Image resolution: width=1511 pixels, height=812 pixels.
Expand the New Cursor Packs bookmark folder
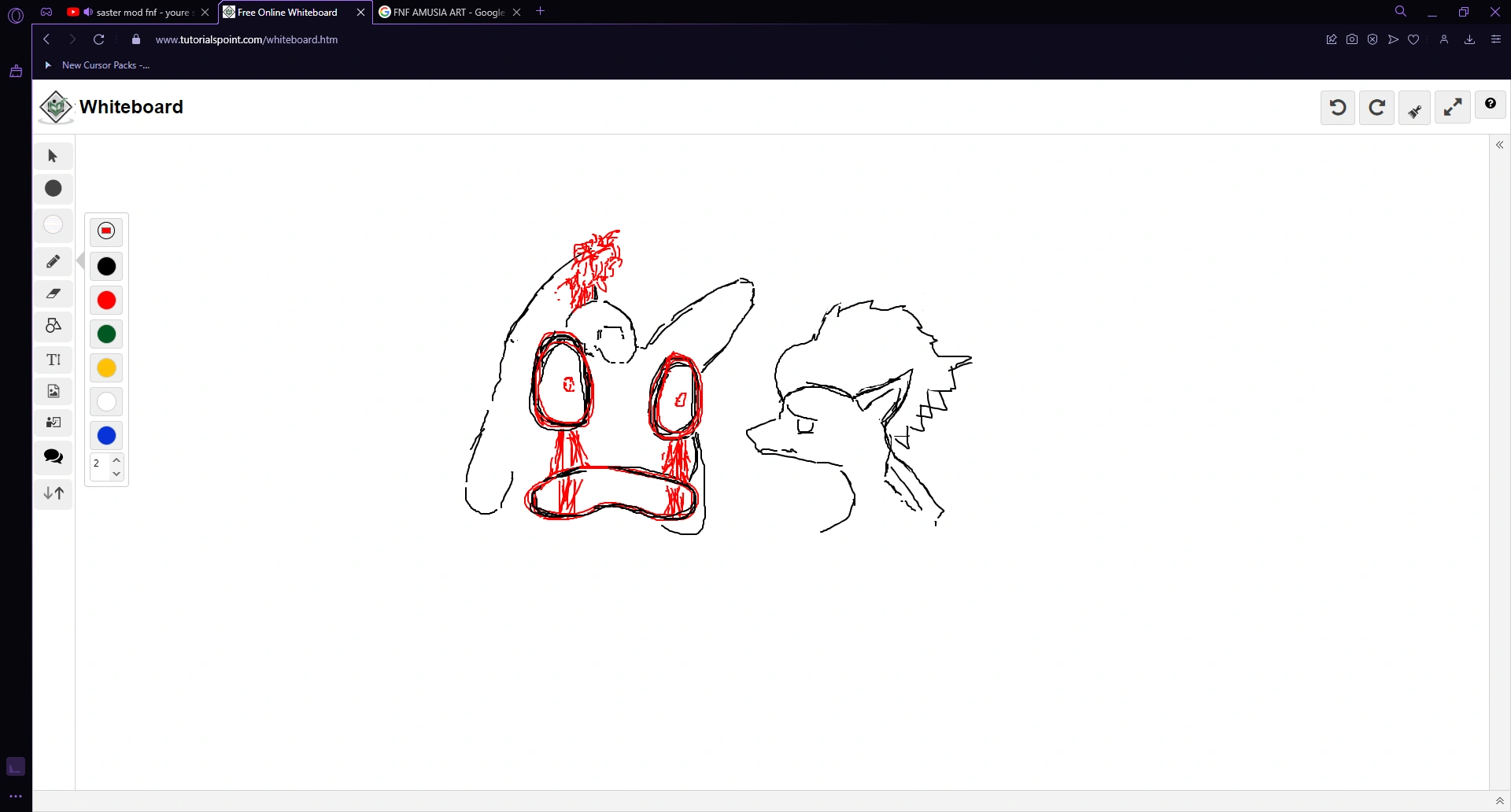point(48,65)
